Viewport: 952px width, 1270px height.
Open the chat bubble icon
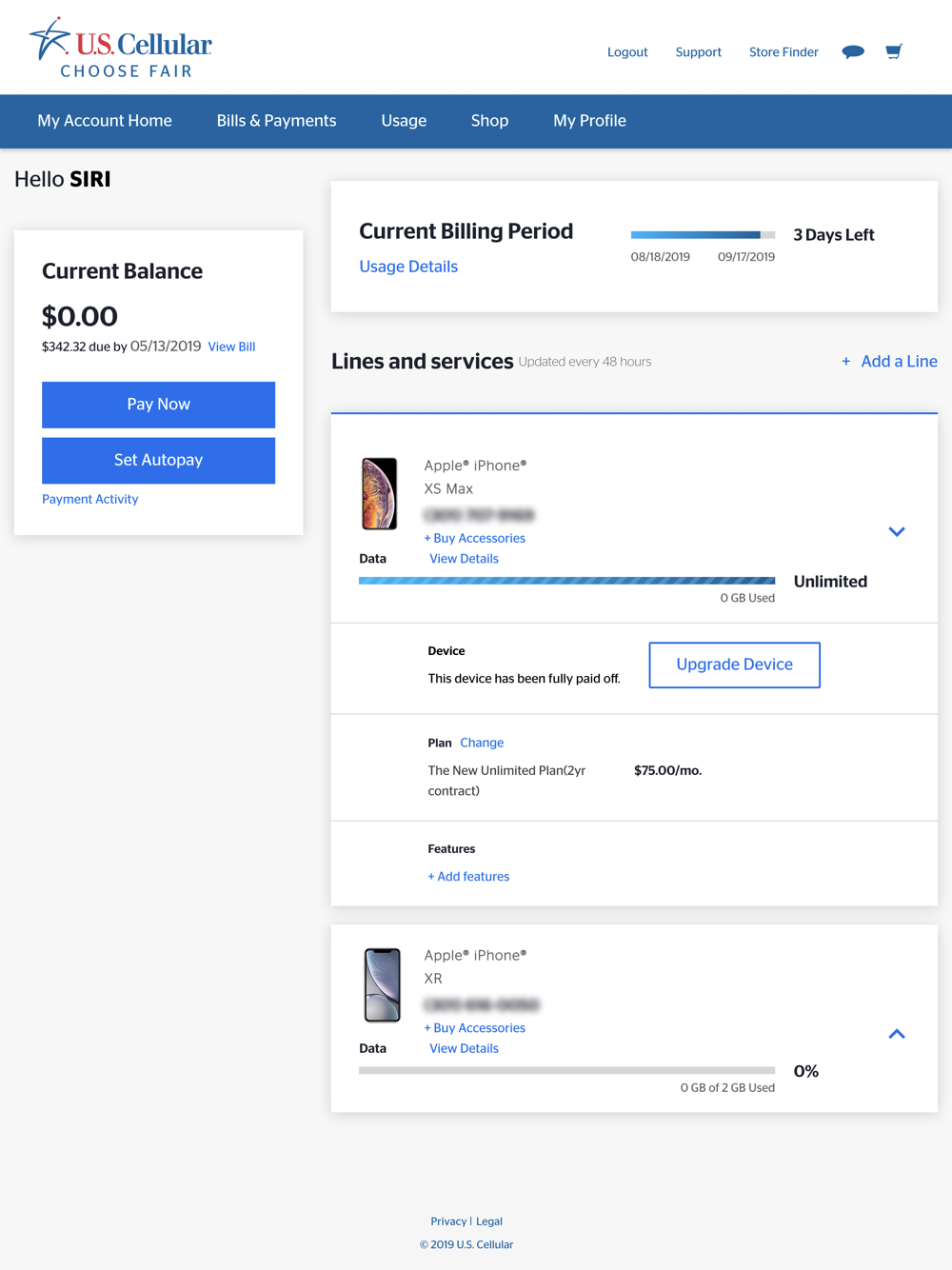coord(853,51)
